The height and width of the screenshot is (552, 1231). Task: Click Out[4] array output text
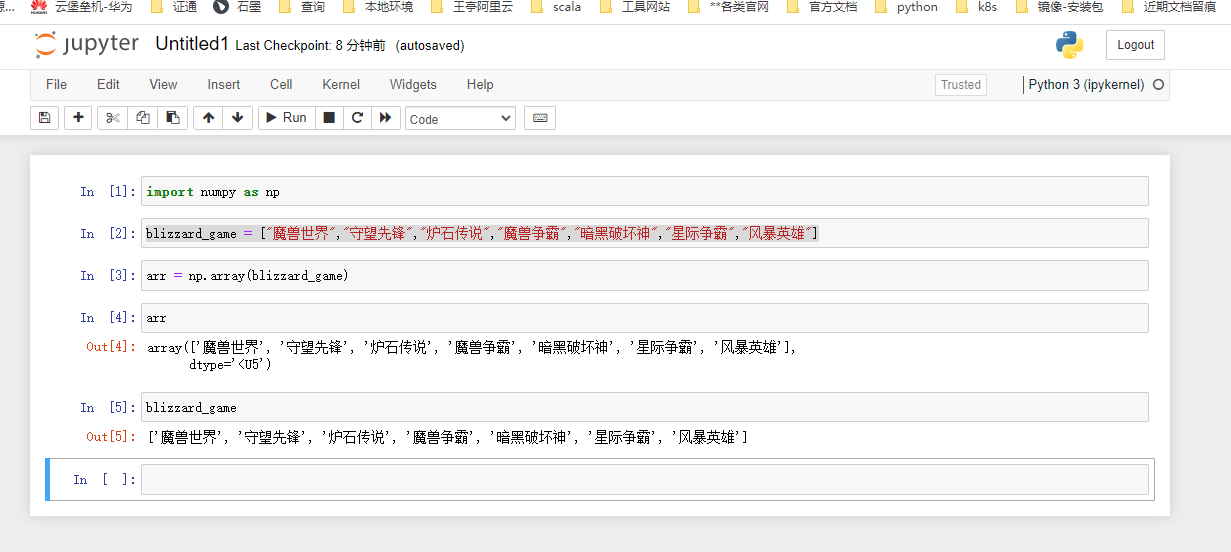tap(472, 356)
